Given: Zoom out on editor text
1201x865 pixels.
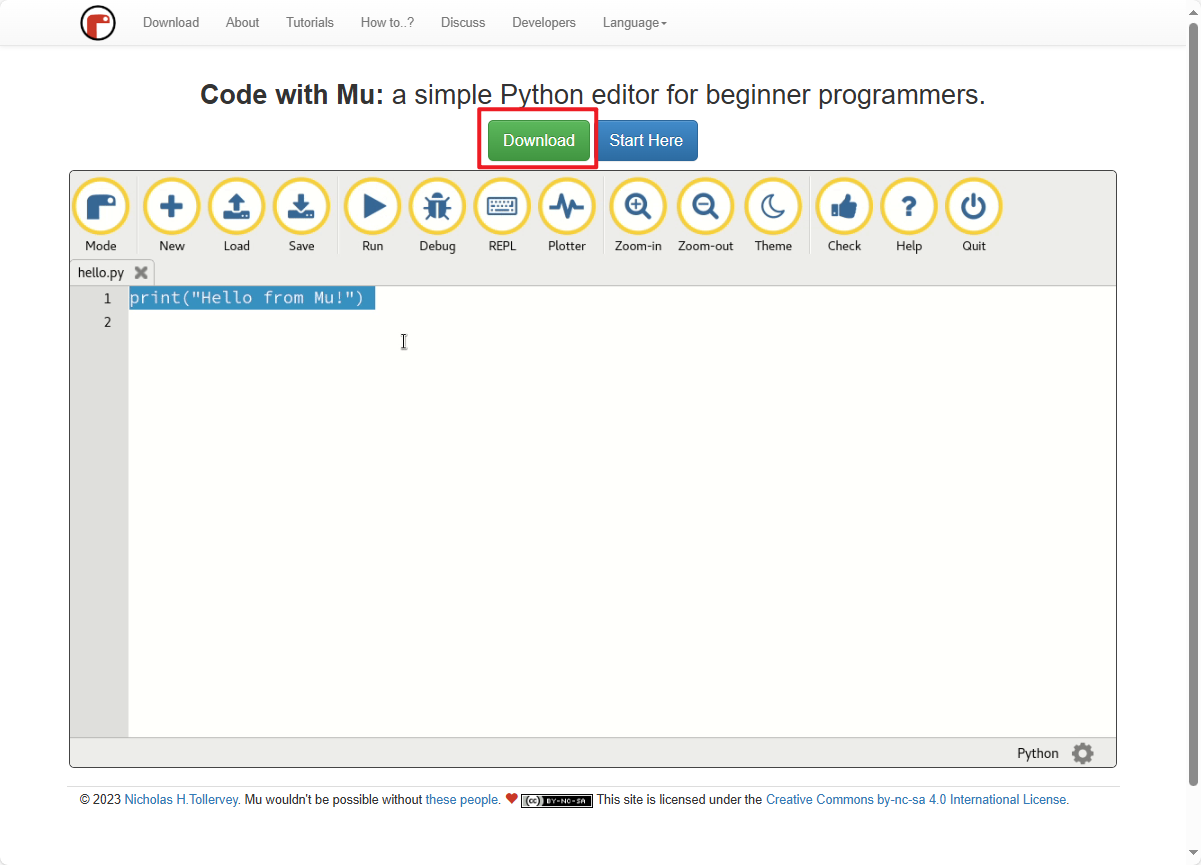Looking at the screenshot, I should 705,207.
